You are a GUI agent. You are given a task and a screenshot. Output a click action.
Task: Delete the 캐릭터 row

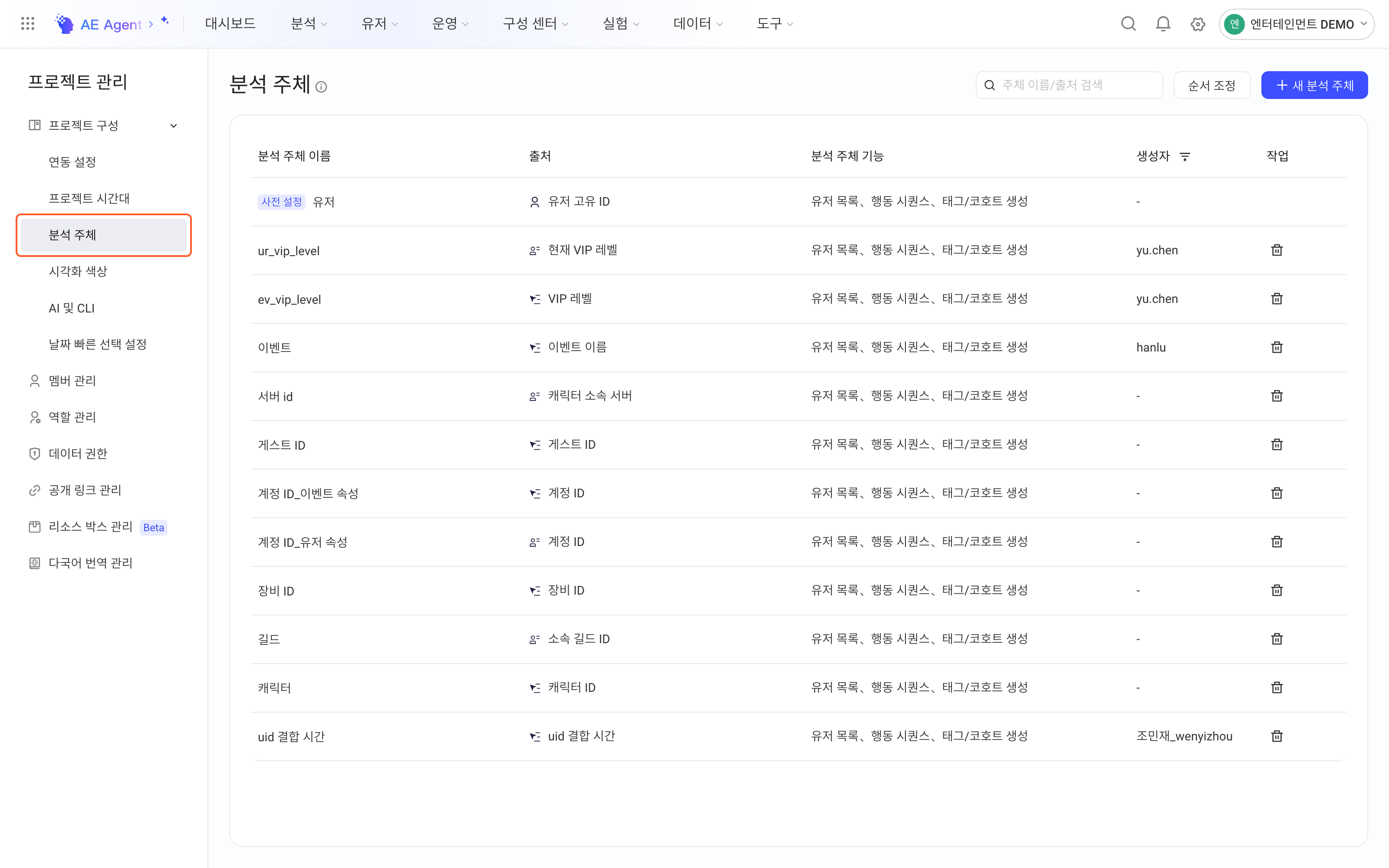pyautogui.click(x=1277, y=687)
